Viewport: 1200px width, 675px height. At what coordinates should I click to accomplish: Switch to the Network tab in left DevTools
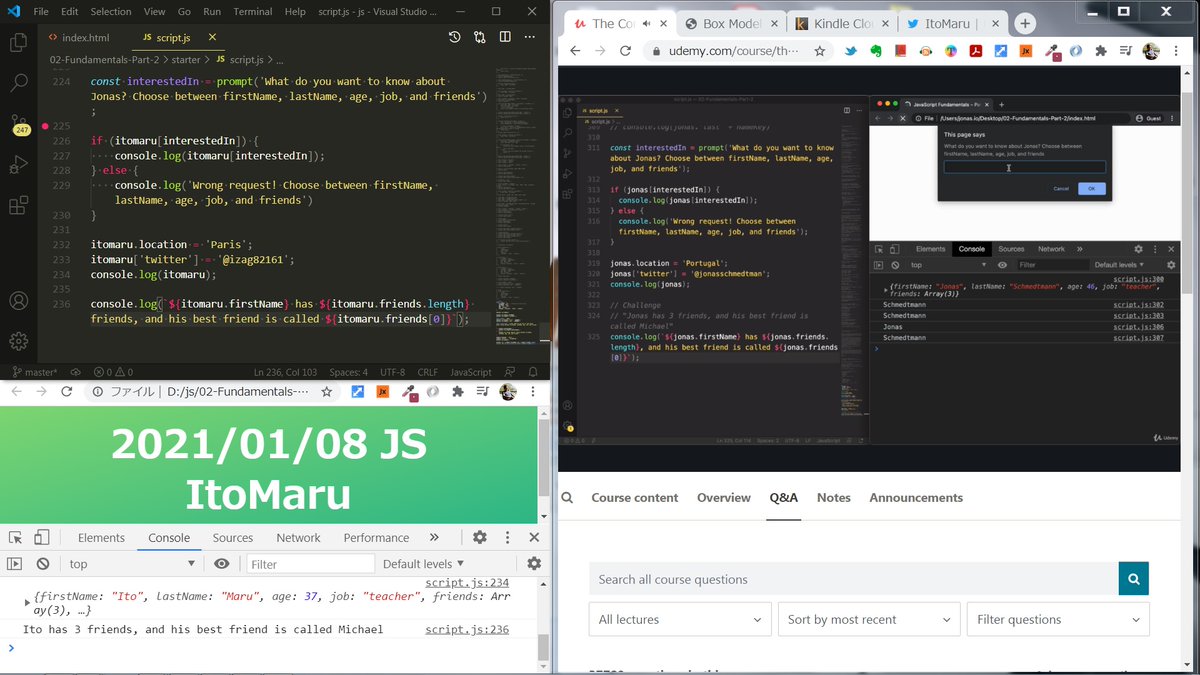298,537
